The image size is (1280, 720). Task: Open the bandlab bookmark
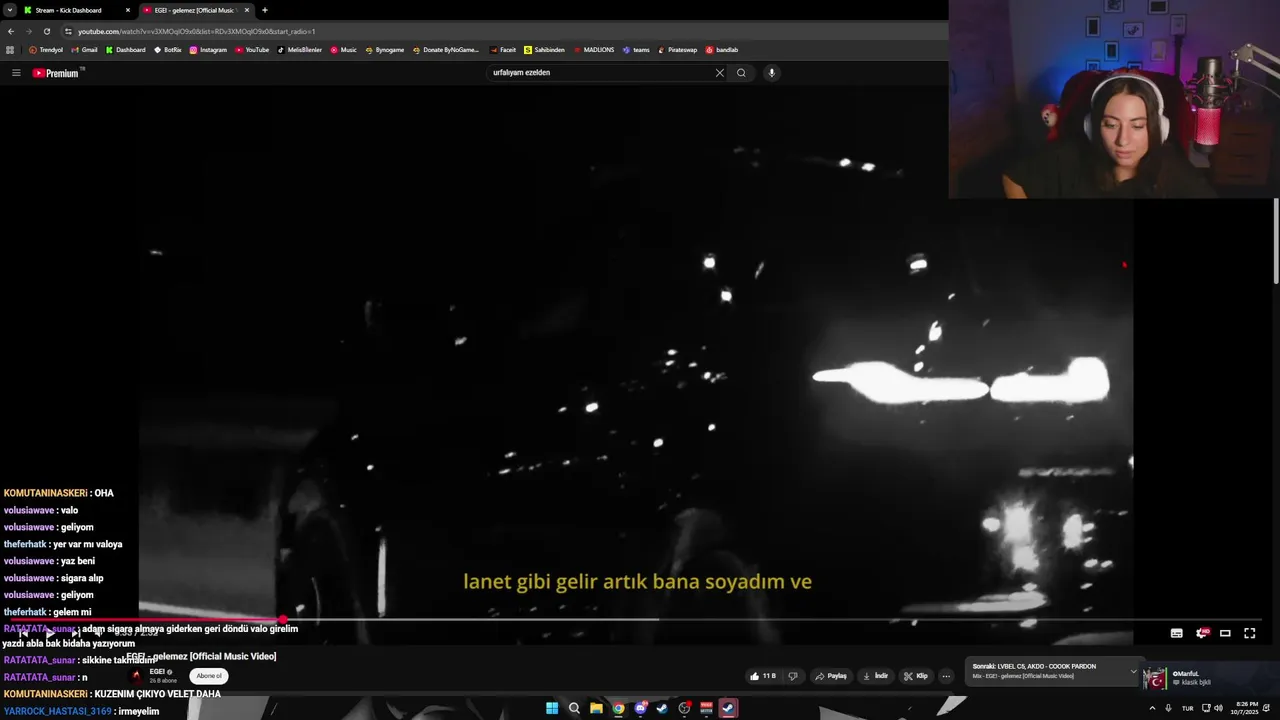tap(722, 50)
